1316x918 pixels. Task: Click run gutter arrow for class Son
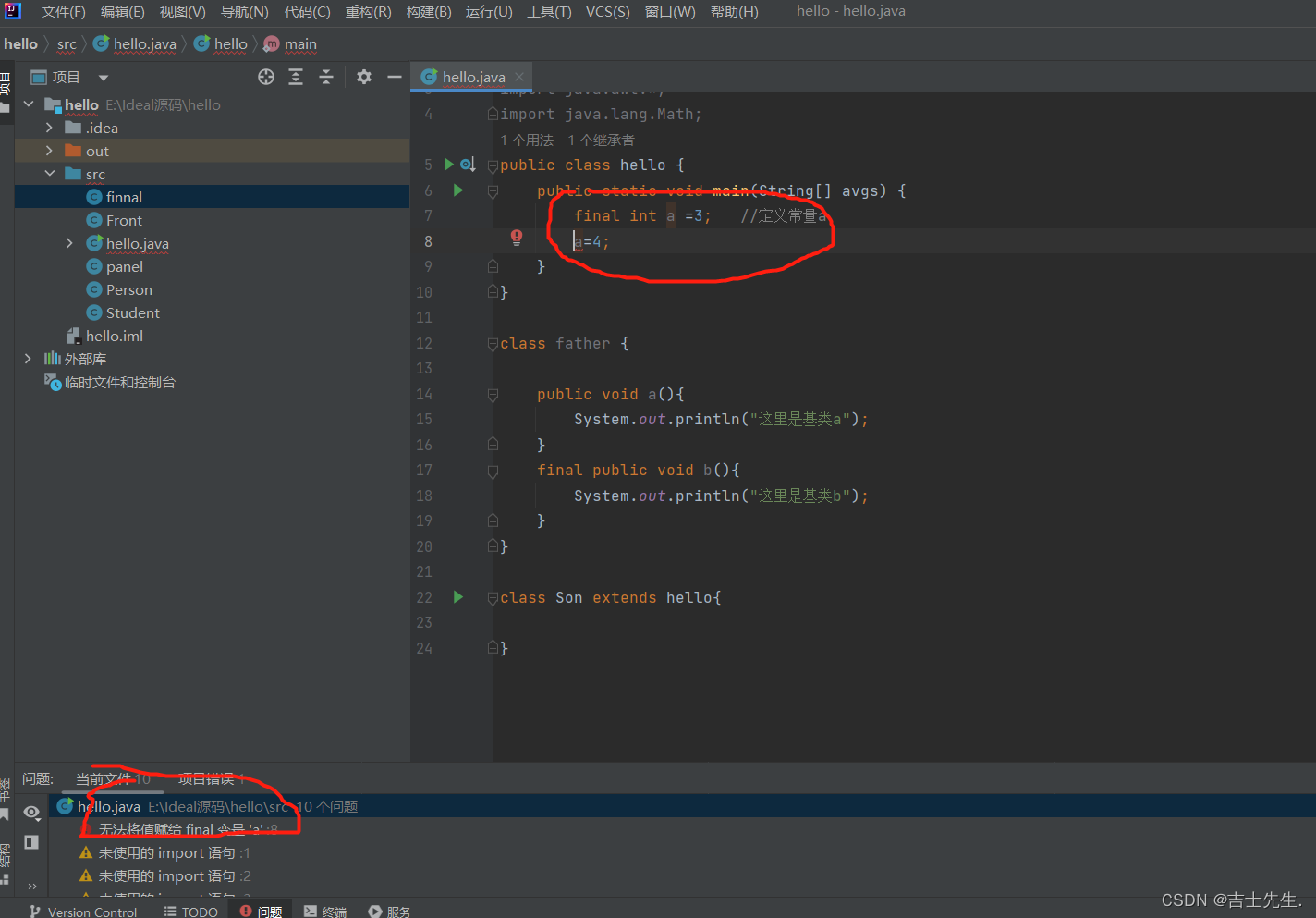tap(457, 597)
